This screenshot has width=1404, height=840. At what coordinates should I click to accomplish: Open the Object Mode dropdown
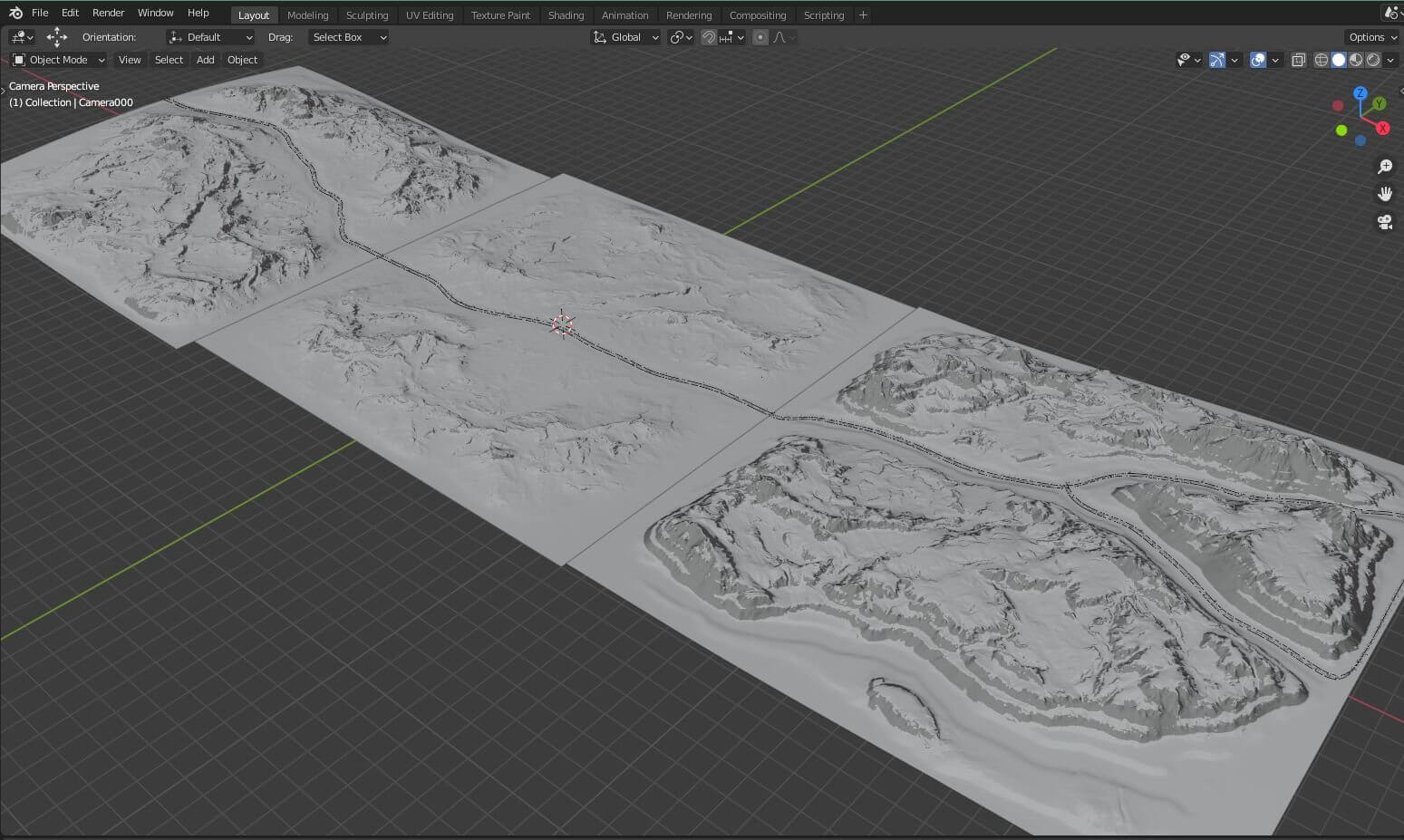[59, 60]
